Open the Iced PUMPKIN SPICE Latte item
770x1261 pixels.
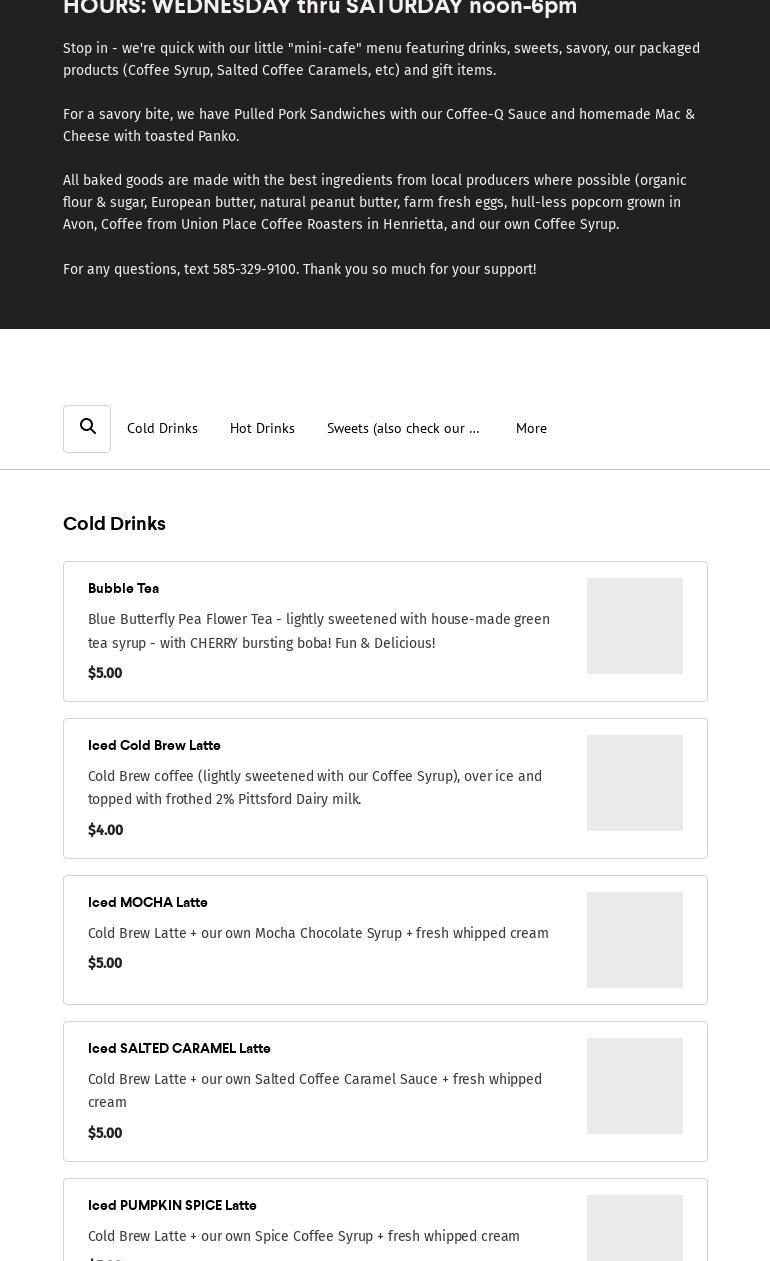coord(172,1205)
